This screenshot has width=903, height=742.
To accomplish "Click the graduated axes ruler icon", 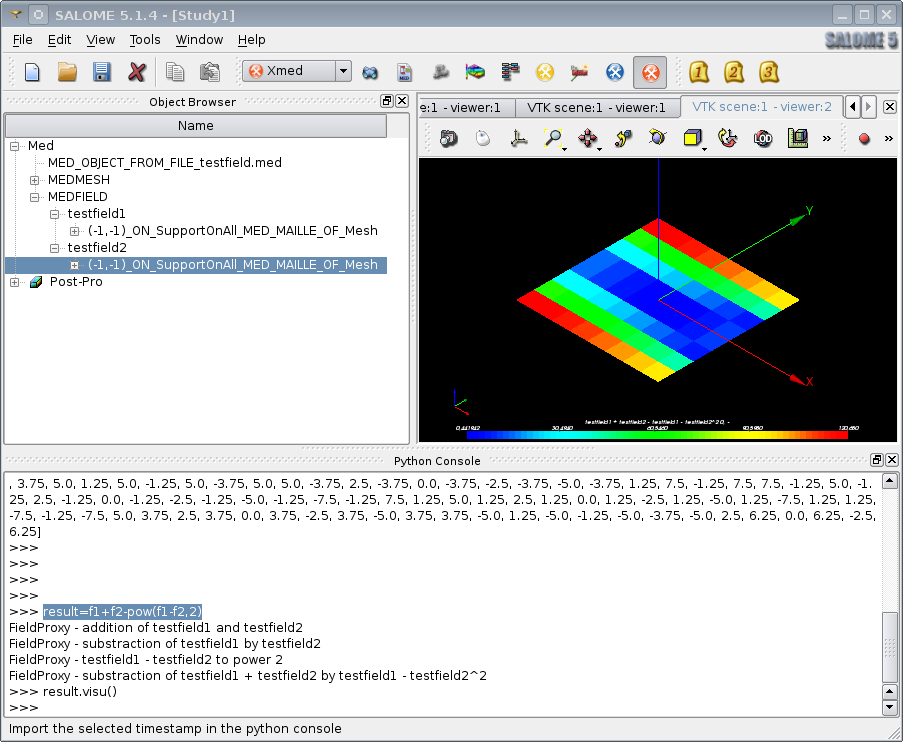I will 798,138.
